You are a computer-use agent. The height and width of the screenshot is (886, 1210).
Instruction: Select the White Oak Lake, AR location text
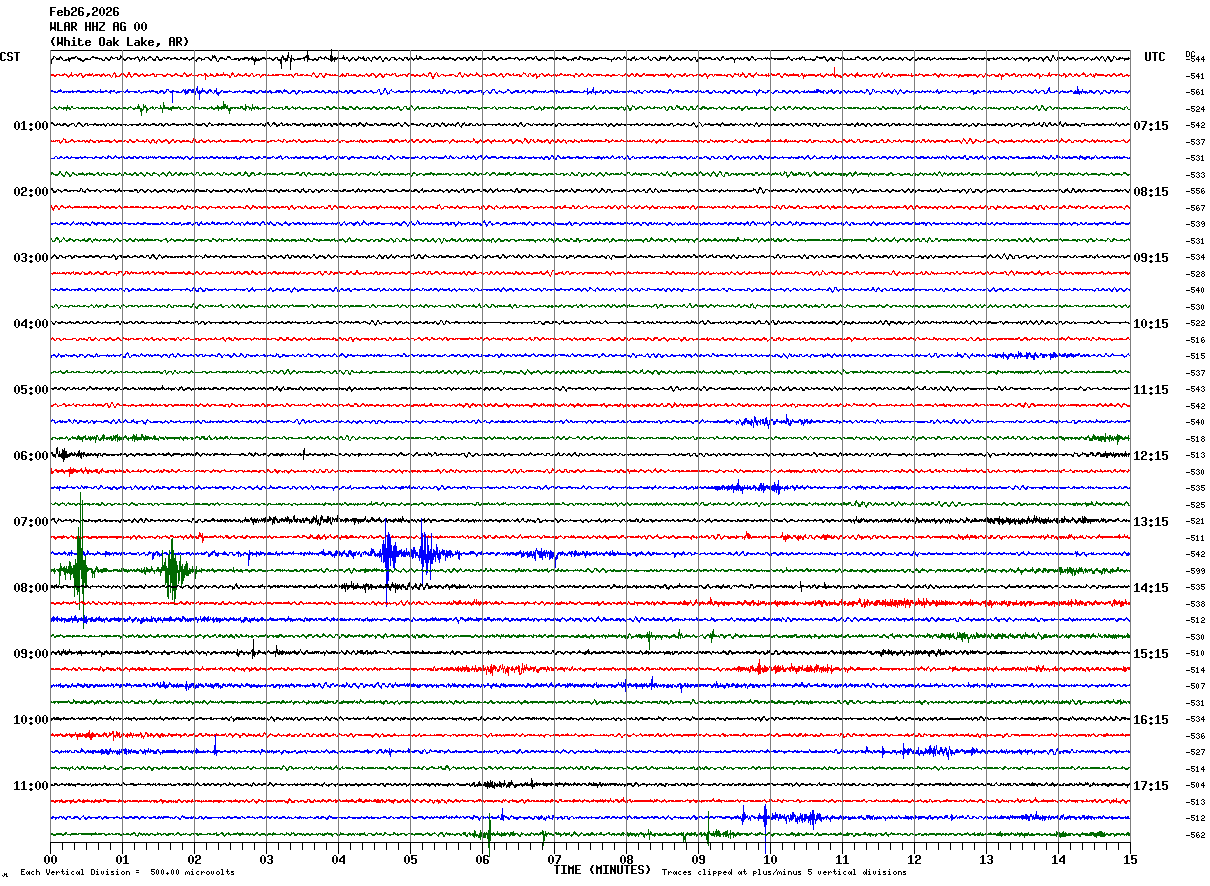pyautogui.click(x=119, y=42)
